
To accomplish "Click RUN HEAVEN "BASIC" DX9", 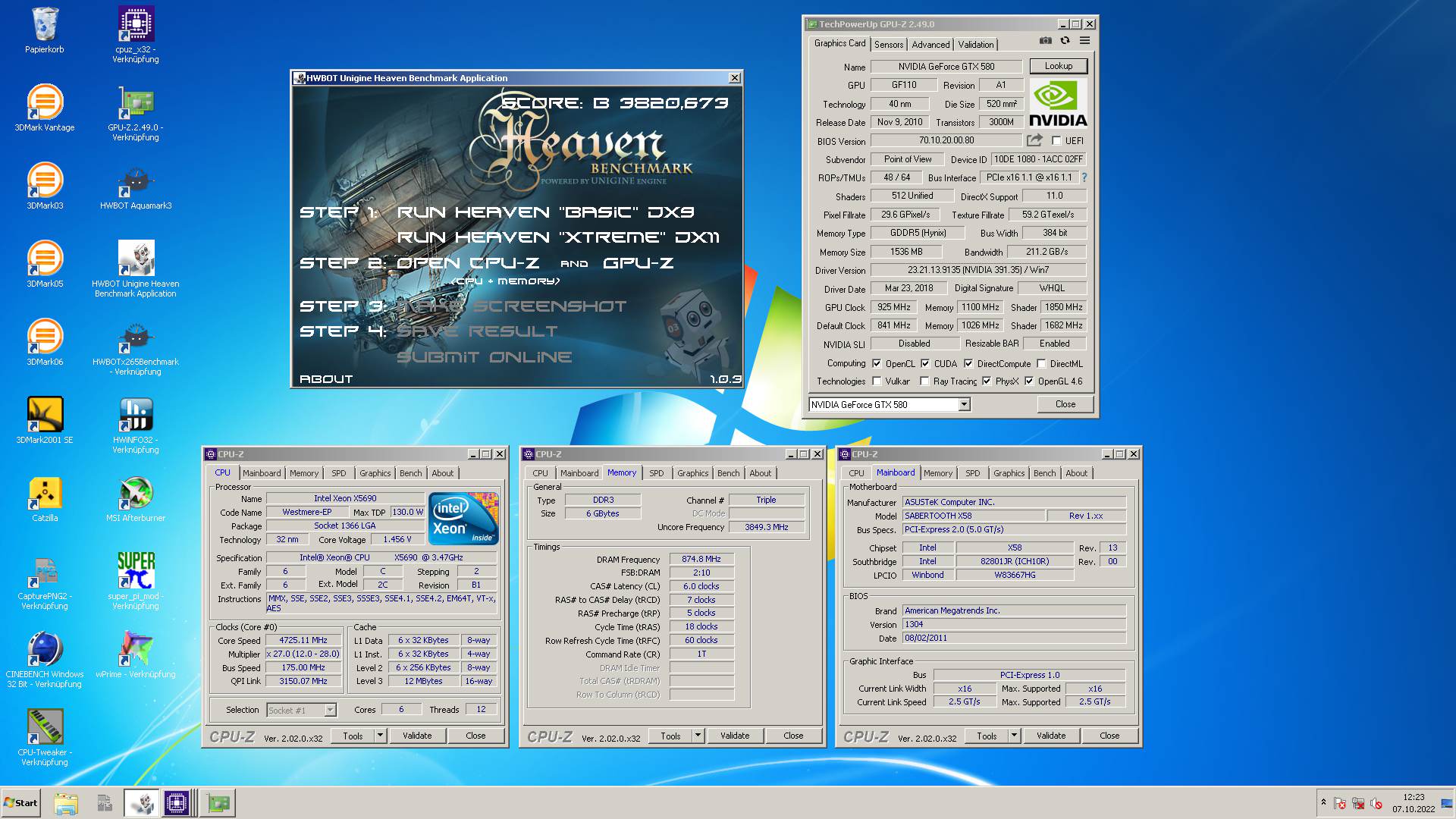I will click(x=545, y=212).
